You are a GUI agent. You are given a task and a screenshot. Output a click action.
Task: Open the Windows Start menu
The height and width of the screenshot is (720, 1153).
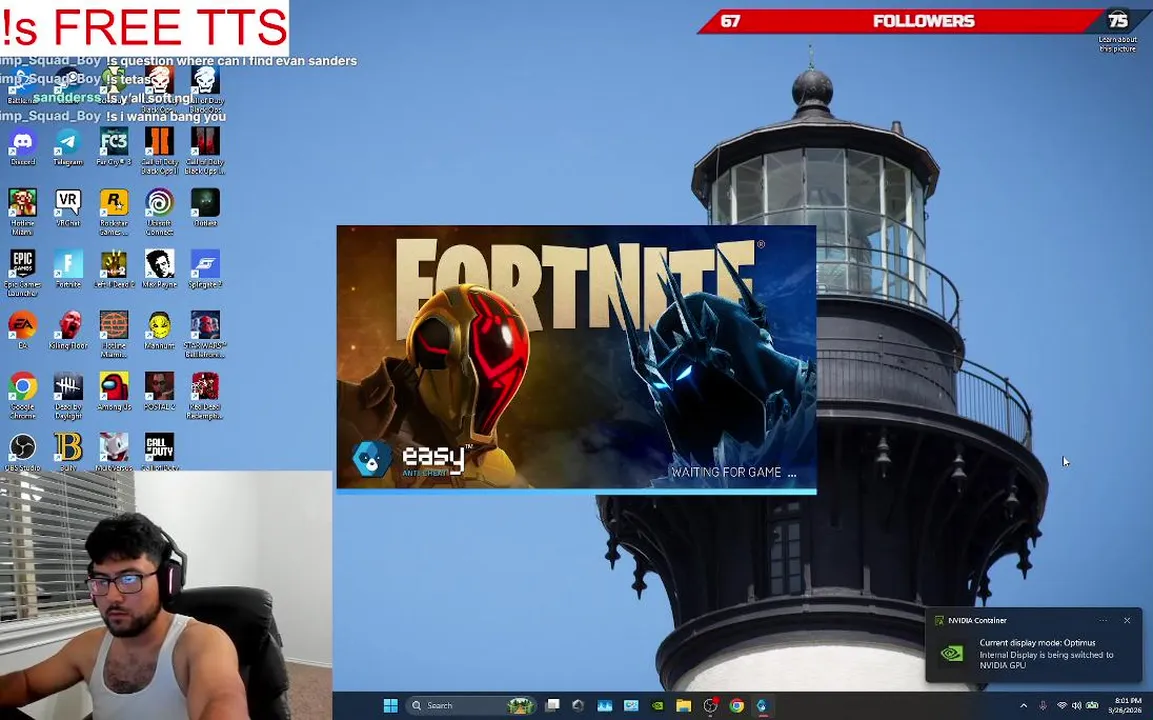pyautogui.click(x=390, y=705)
